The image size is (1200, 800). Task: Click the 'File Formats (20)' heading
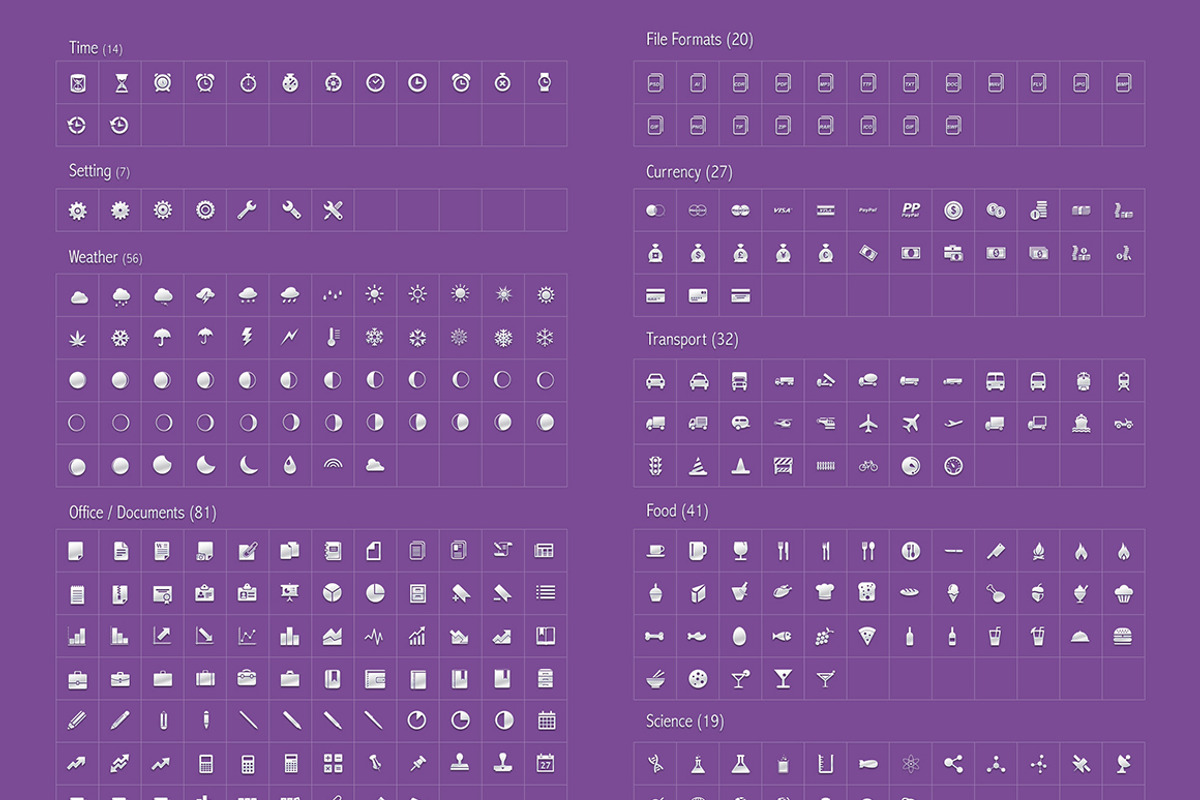700,39
